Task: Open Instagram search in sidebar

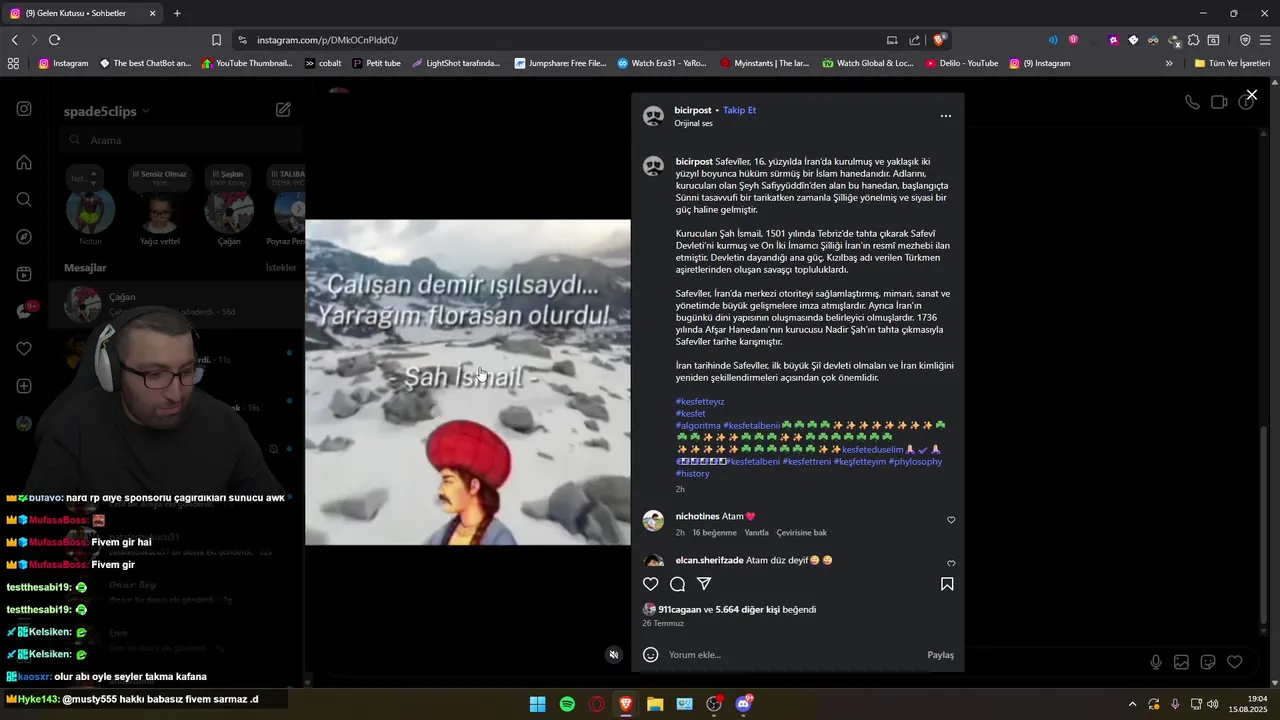Action: point(24,199)
